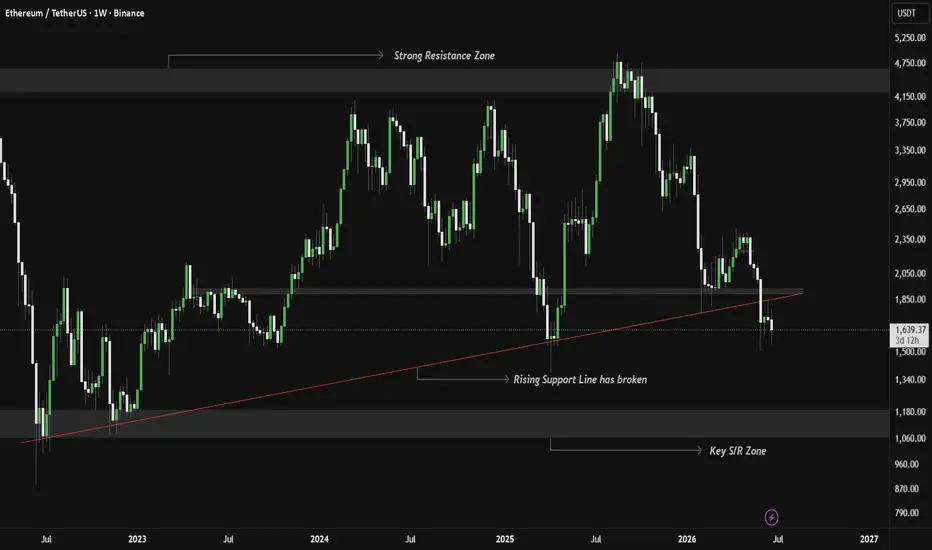The height and width of the screenshot is (550, 932).
Task: Click the 3,750.00 price axis label
Action: tap(910, 122)
